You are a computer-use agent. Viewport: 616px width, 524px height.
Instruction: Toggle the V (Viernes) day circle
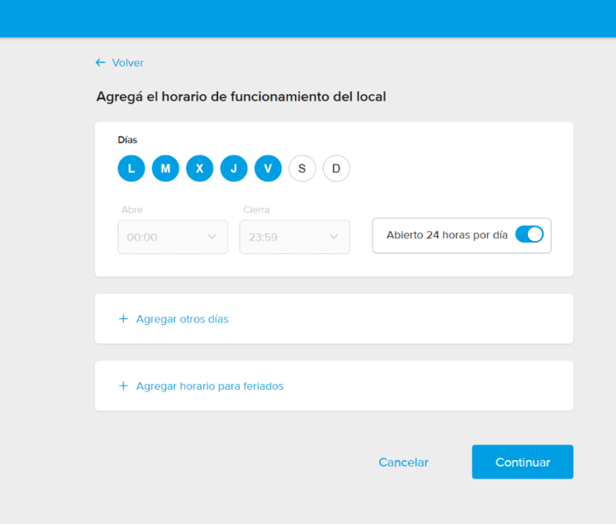coord(268,169)
